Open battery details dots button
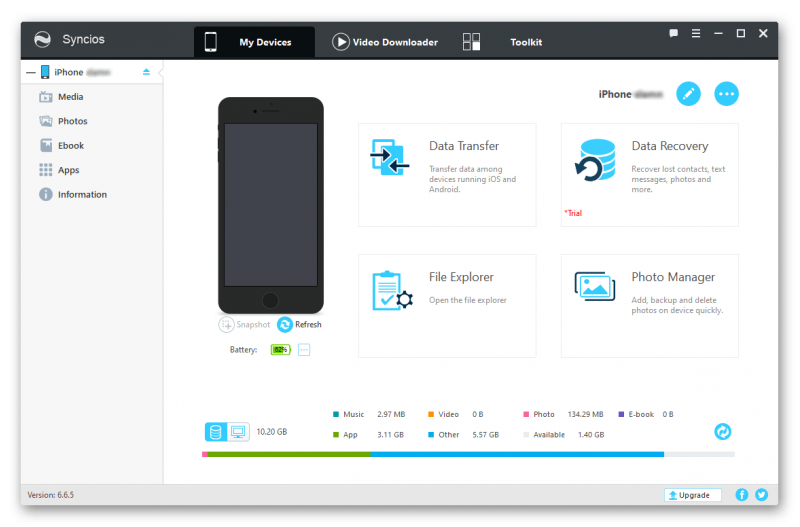 (304, 349)
